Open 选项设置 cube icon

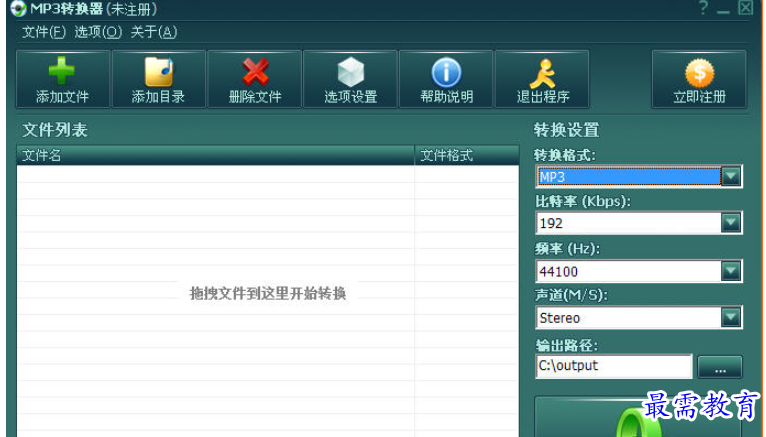[x=351, y=72]
